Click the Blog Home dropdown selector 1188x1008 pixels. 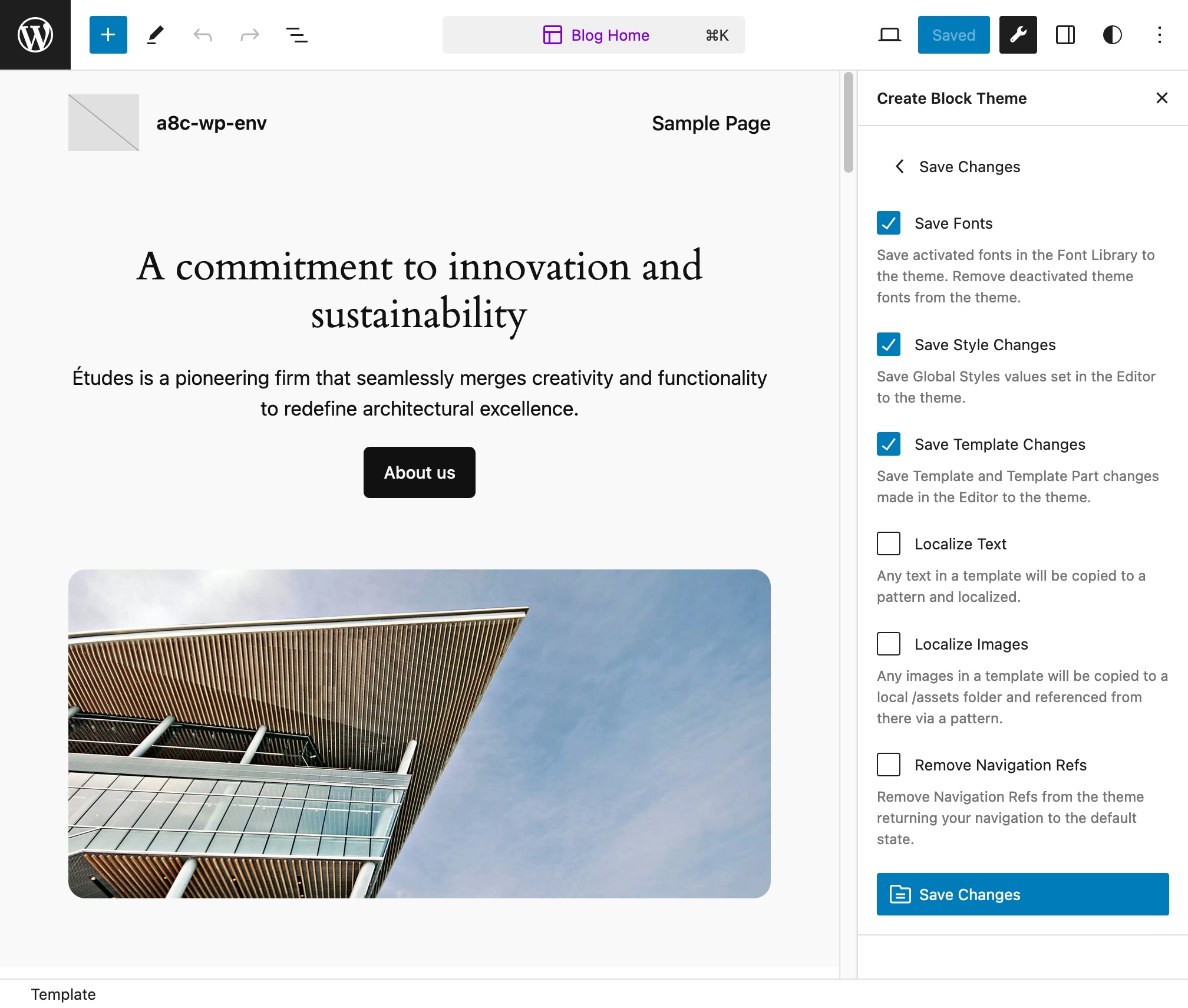[594, 34]
